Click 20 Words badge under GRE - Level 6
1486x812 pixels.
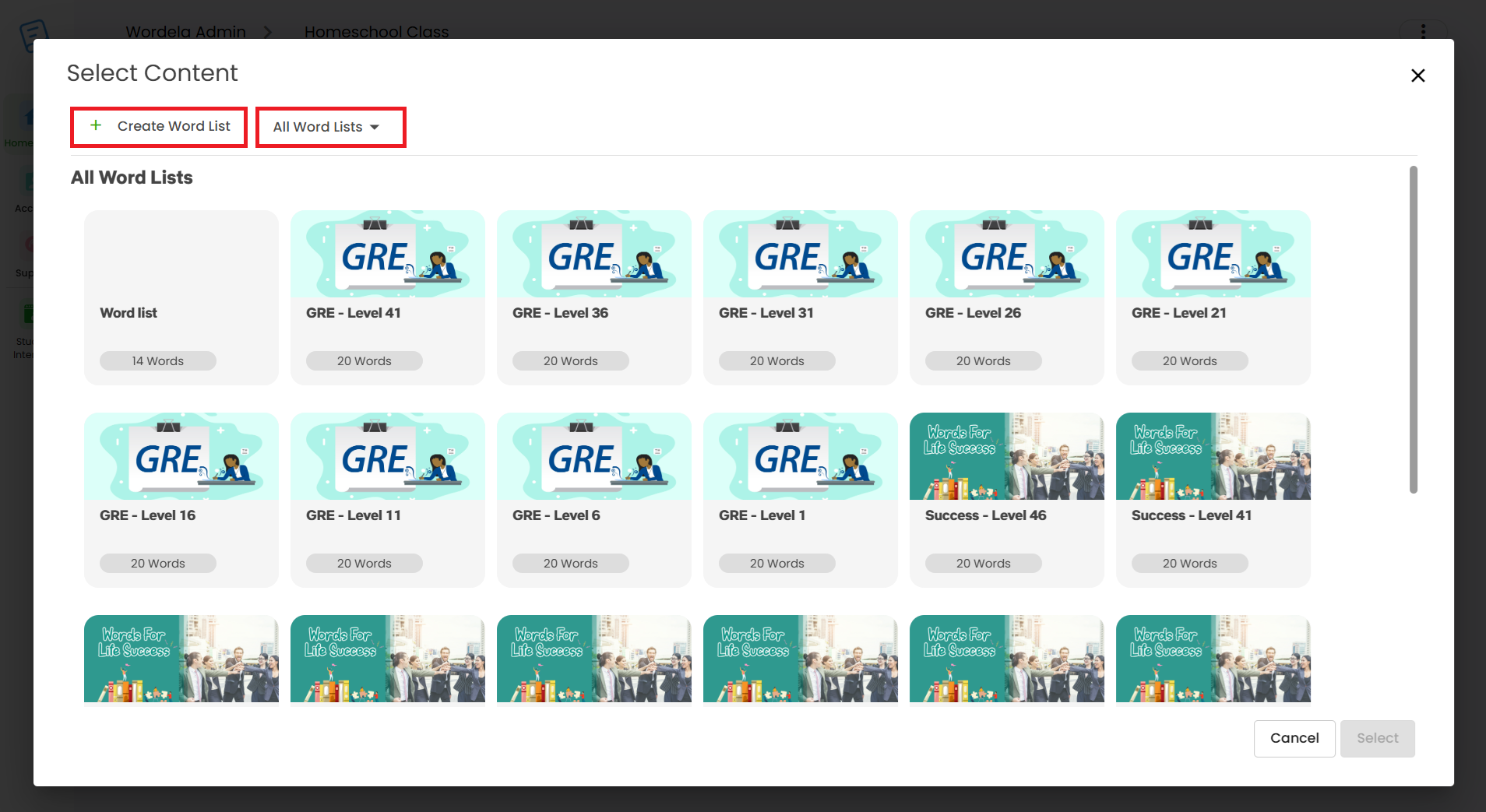[x=571, y=564]
